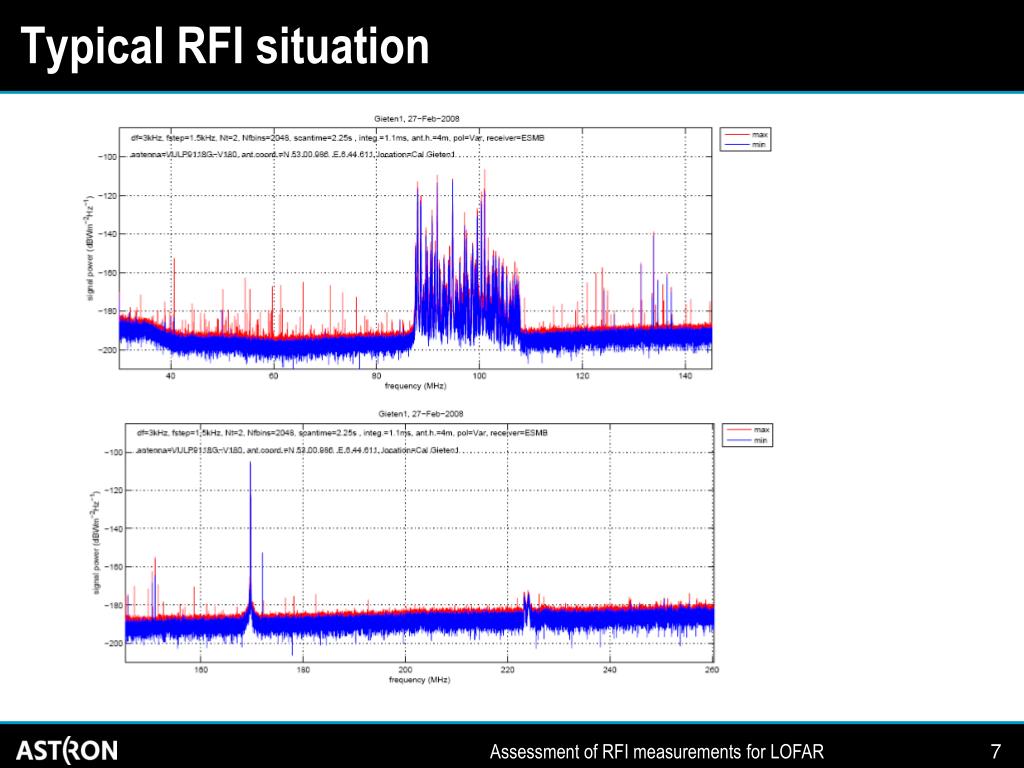Click the 120 tick on the upper frequency axis
Screen dimensions: 1024x768
coord(583,376)
